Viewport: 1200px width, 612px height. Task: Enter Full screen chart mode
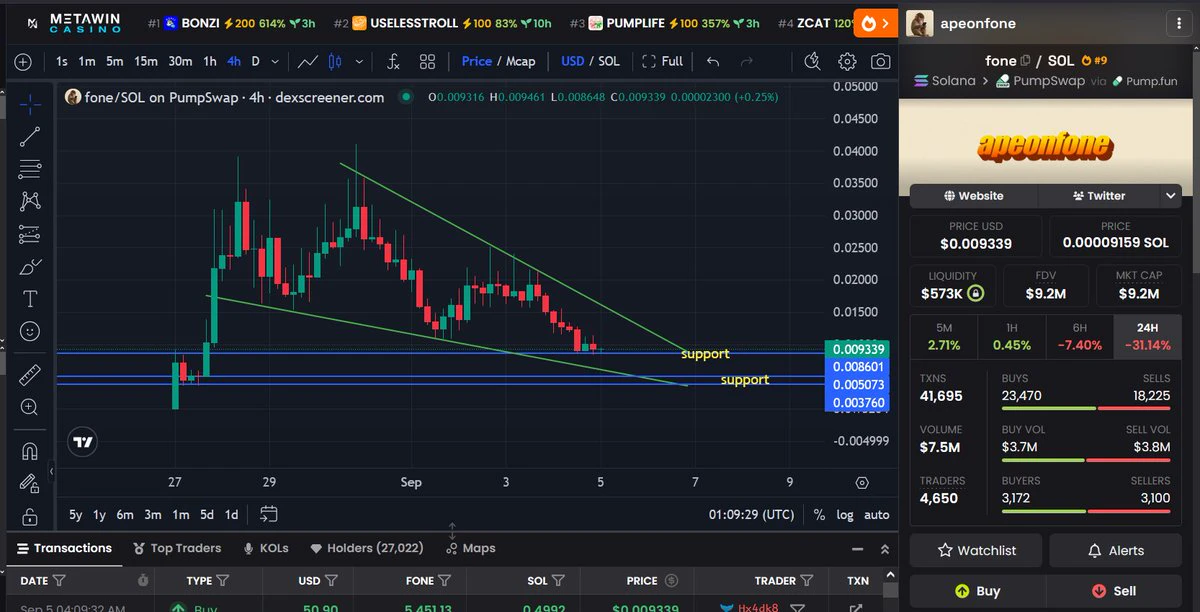[x=663, y=61]
